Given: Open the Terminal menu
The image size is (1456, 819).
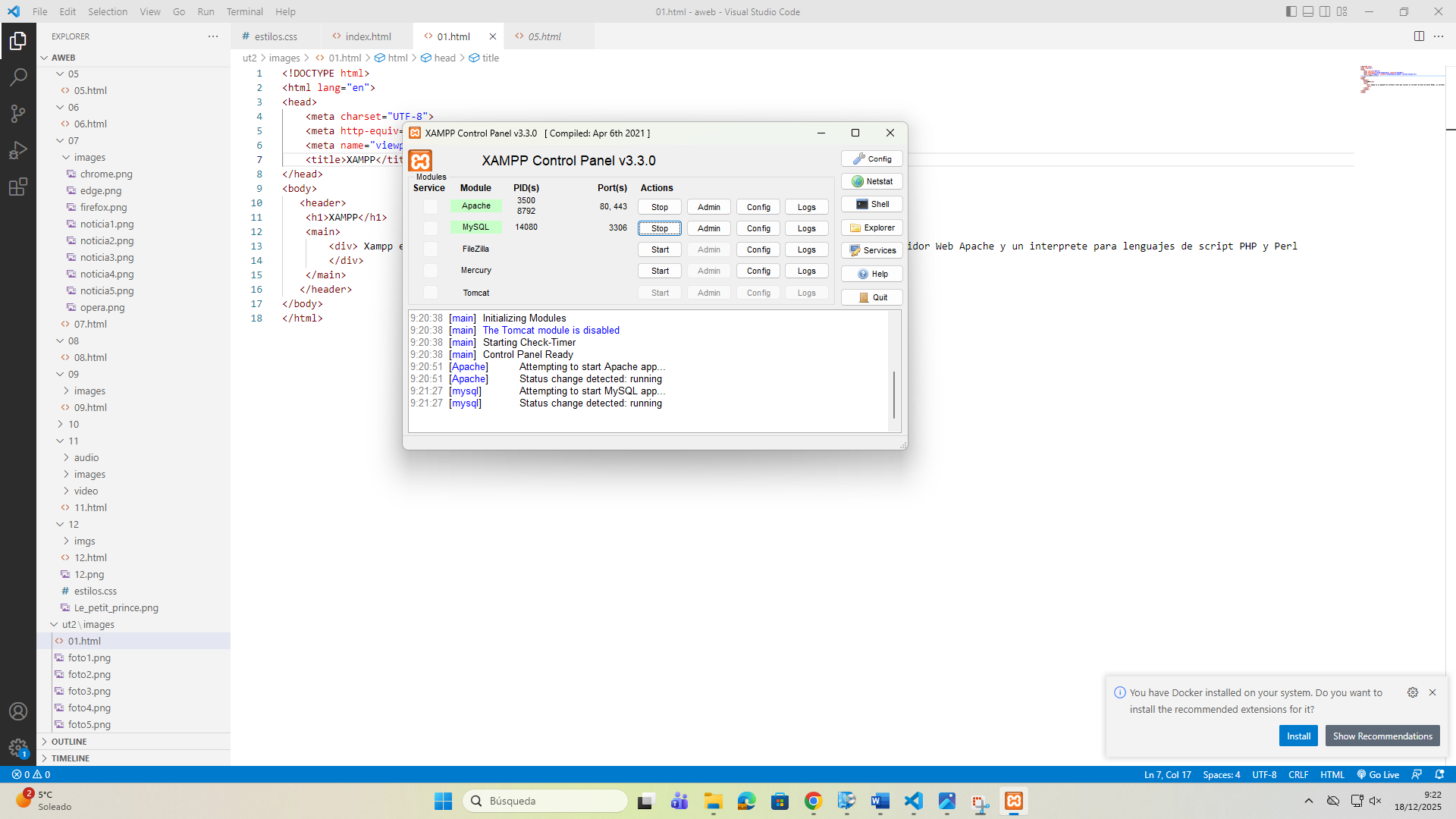Looking at the screenshot, I should click(x=244, y=11).
